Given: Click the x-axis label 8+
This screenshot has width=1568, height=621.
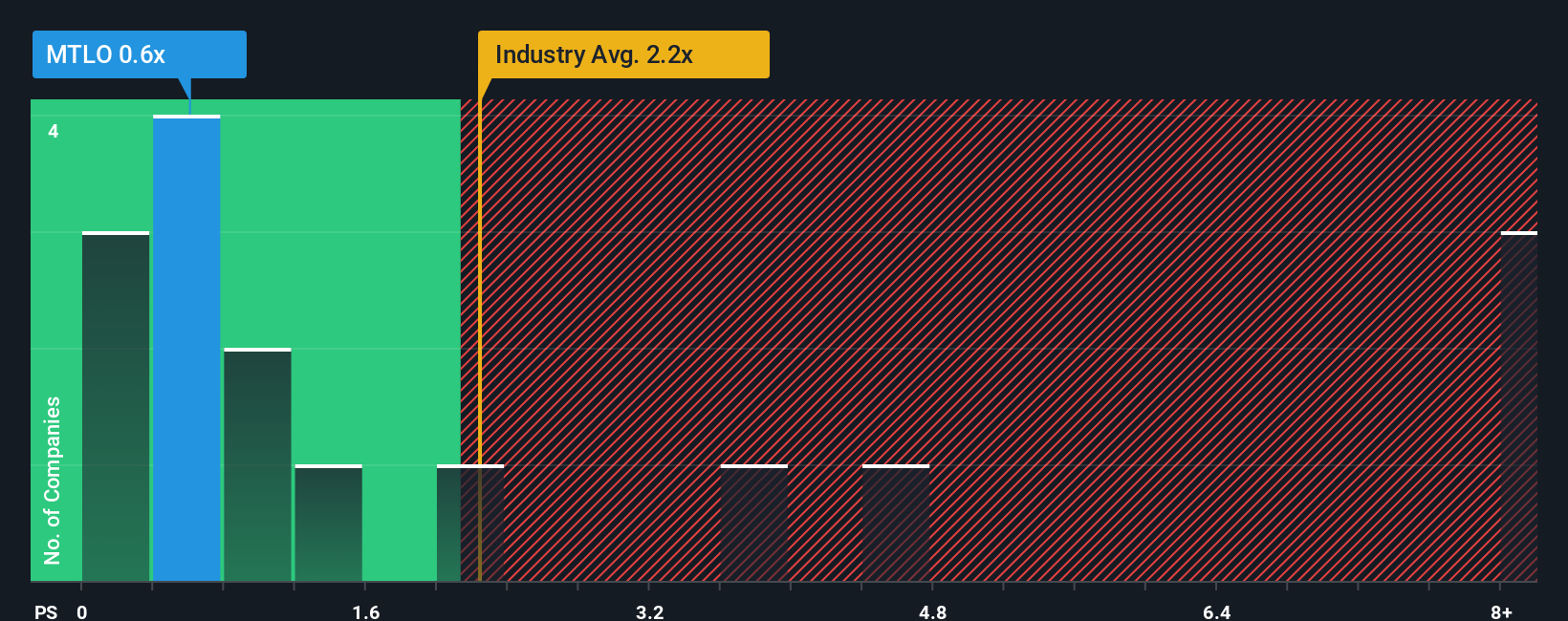Looking at the screenshot, I should 1501,611.
